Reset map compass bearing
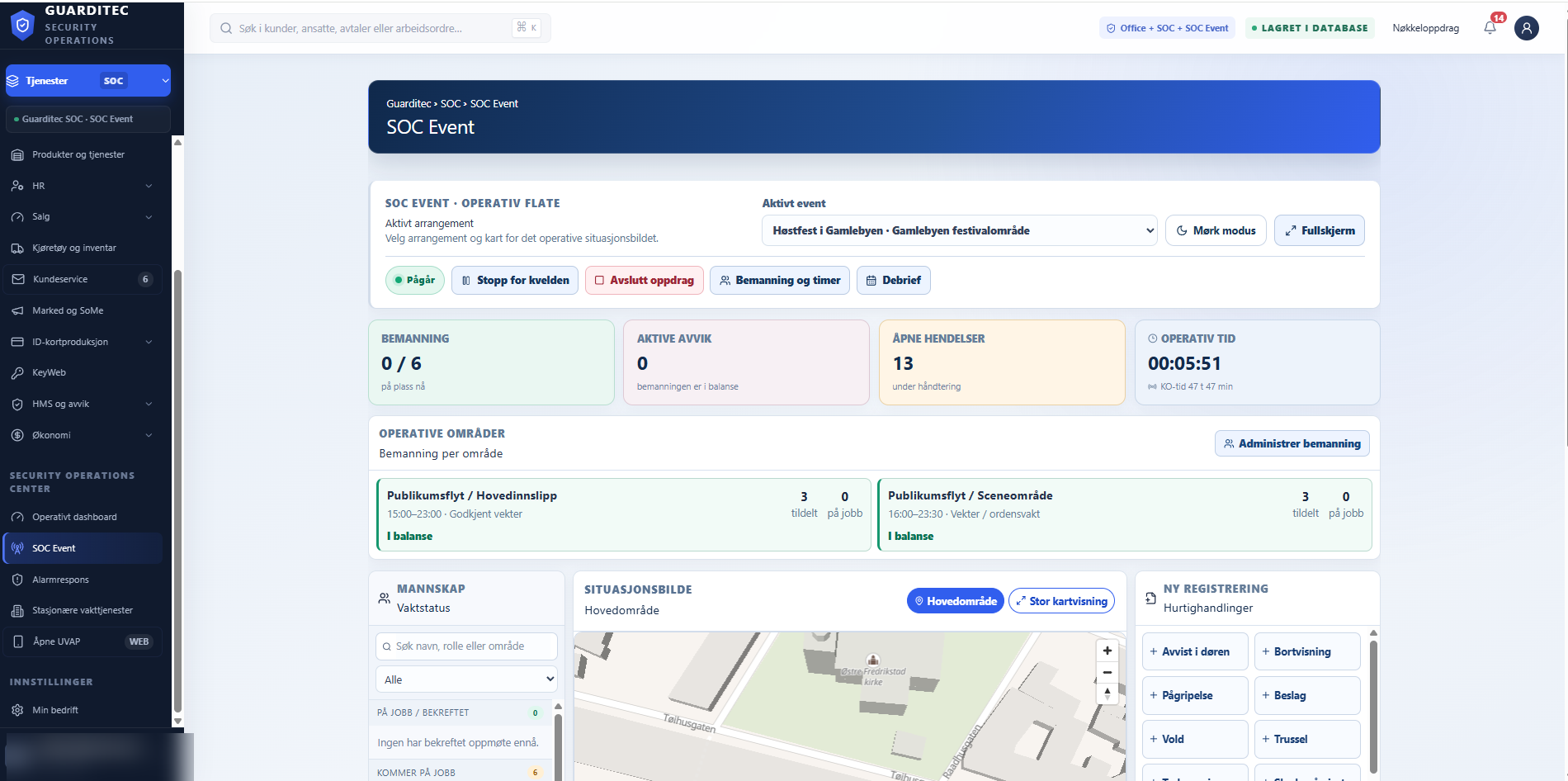This screenshot has width=1568, height=781. pyautogui.click(x=1108, y=693)
